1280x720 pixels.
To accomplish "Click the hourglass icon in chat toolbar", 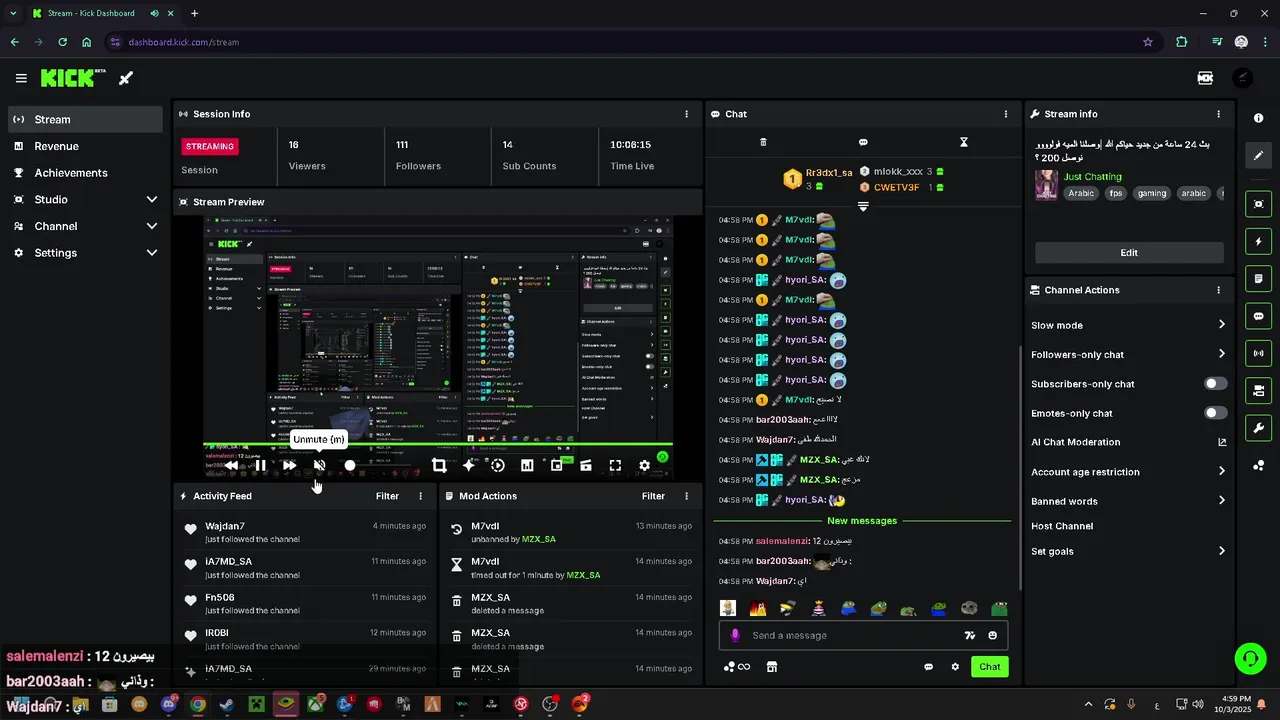I will 964,142.
